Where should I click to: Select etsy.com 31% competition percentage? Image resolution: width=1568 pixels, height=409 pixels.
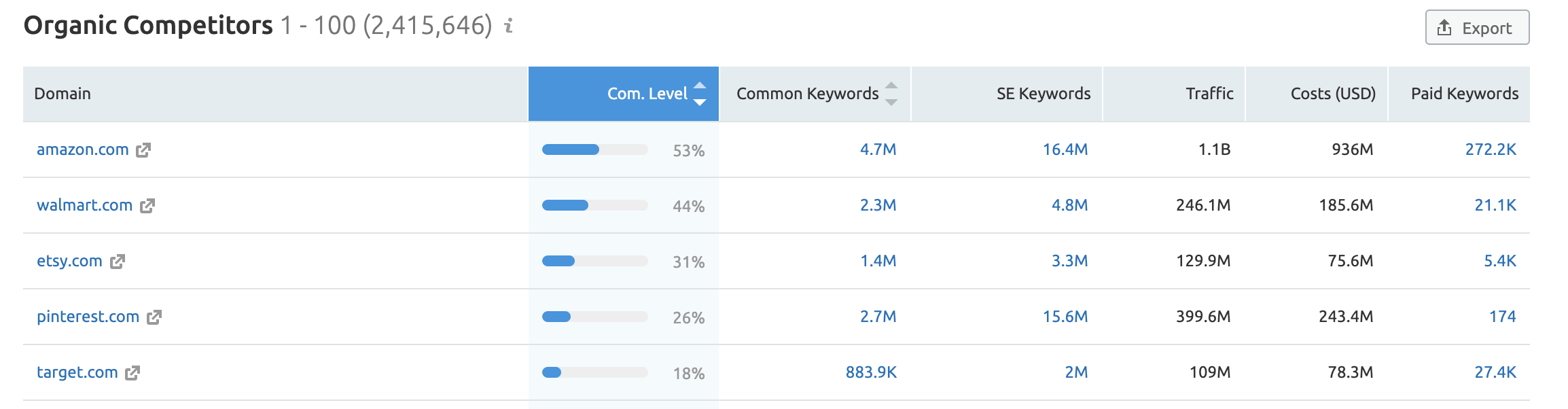689,262
